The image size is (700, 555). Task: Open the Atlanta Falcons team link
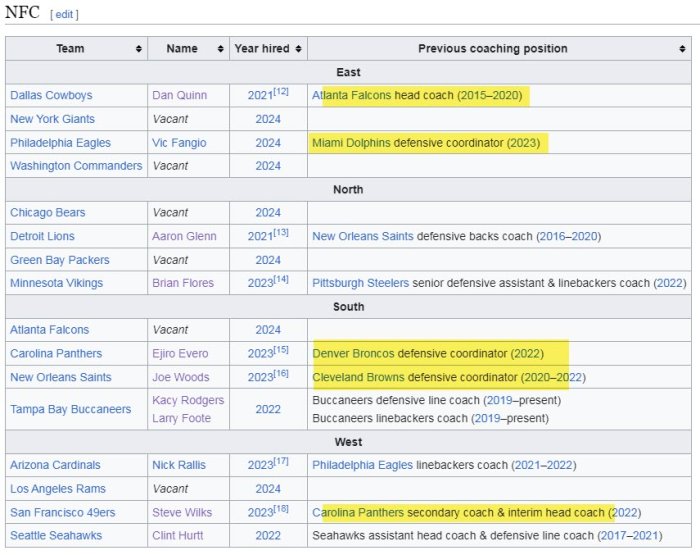click(50, 330)
